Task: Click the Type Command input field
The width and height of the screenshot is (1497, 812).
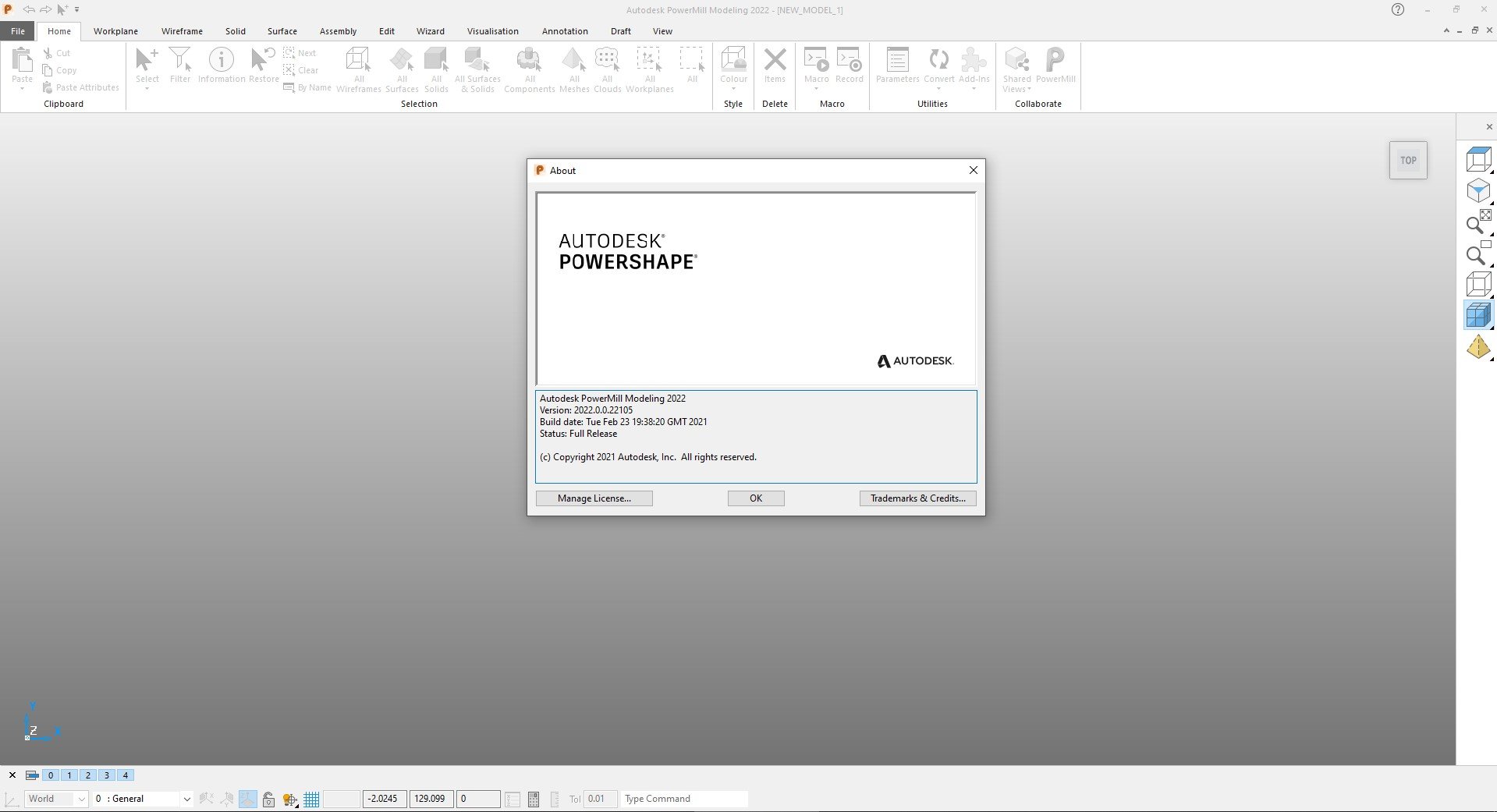Action: [x=684, y=799]
